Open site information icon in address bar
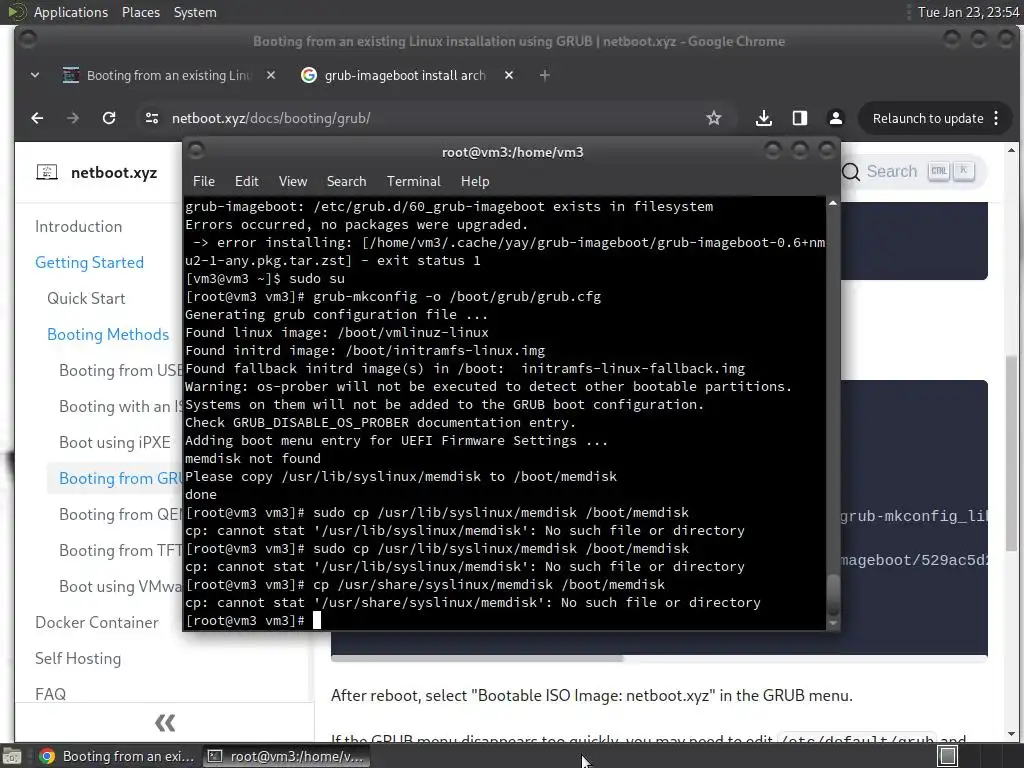This screenshot has height=768, width=1024. coord(152,118)
